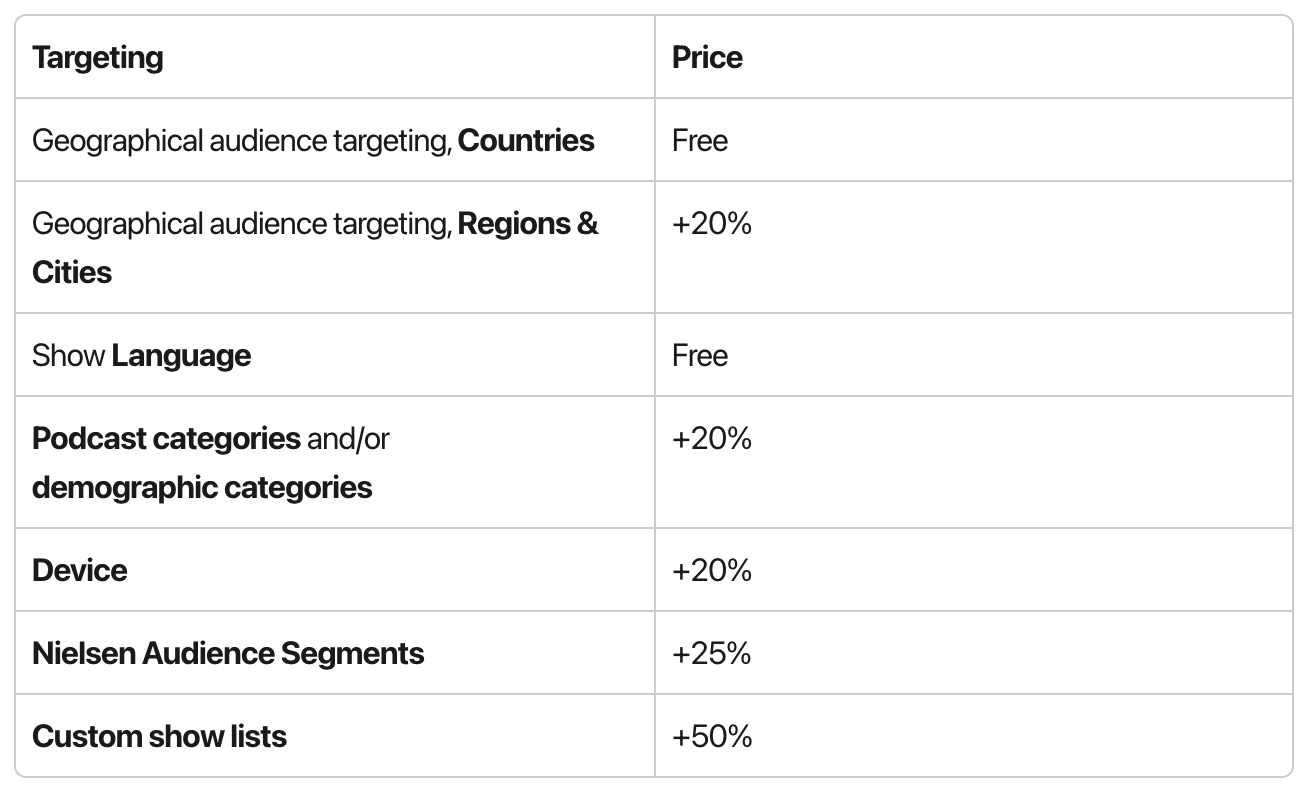
Task: Click the demographic categories text
Action: [202, 487]
